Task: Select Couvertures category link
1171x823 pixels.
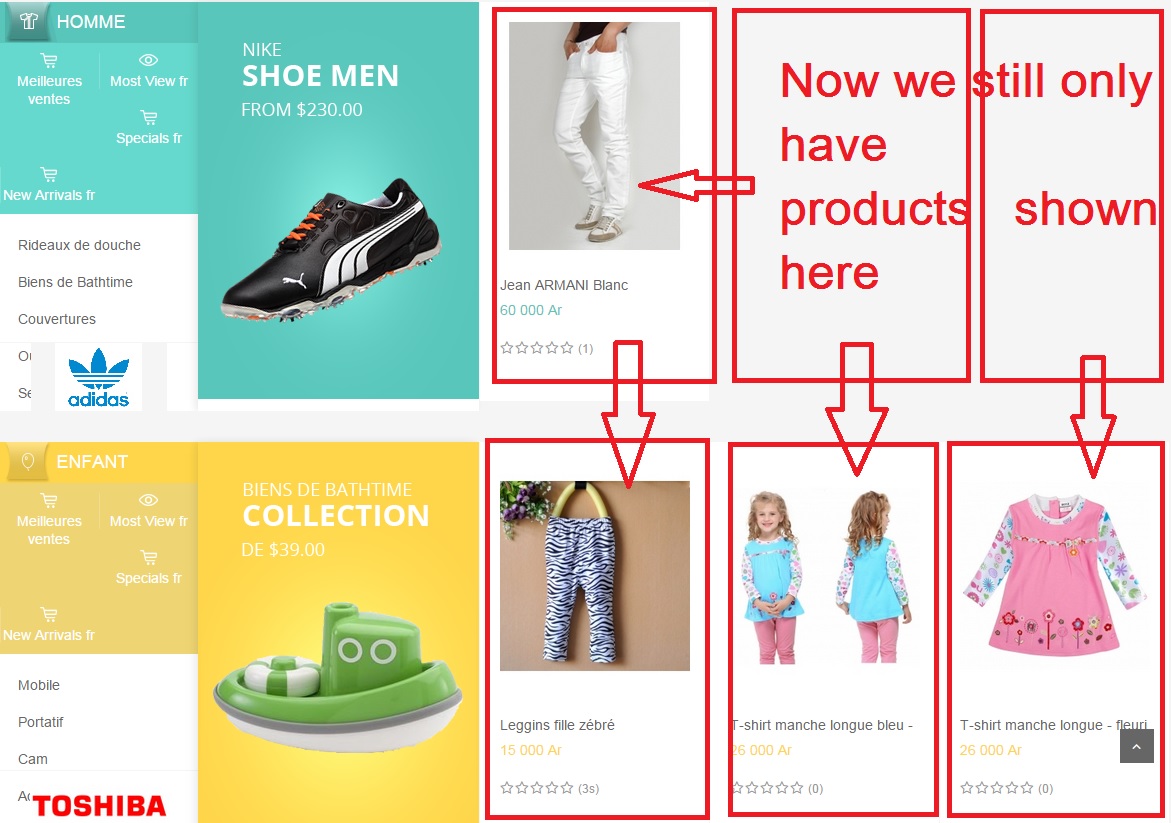Action: pyautogui.click(x=57, y=319)
